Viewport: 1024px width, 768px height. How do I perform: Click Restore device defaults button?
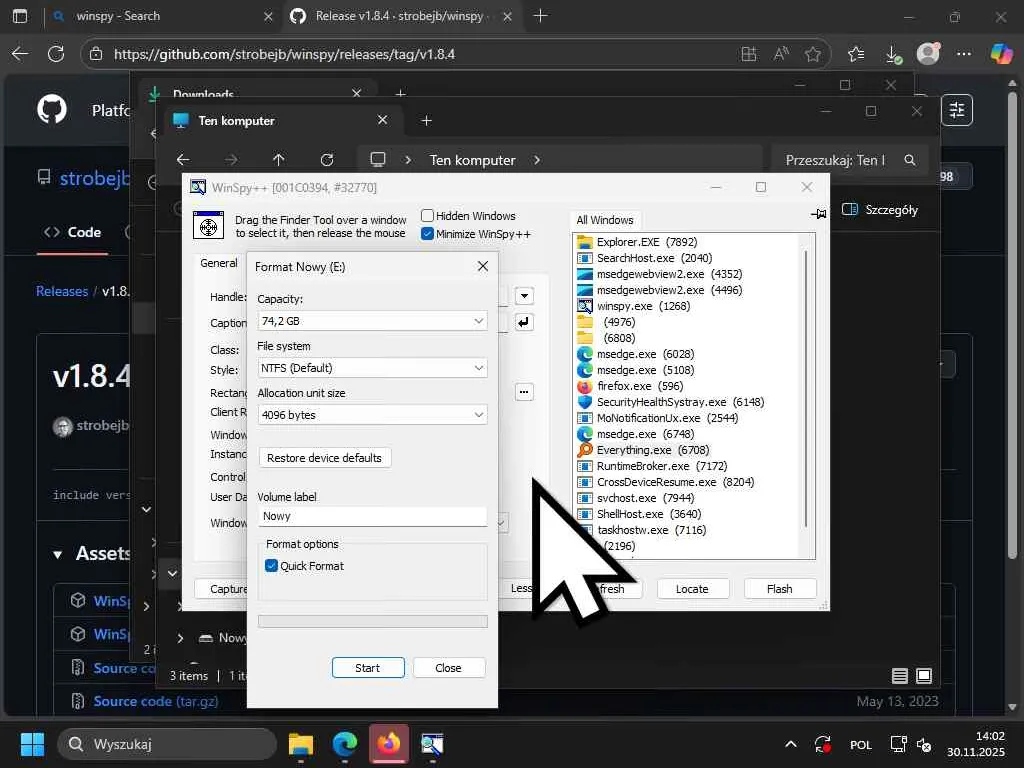(x=325, y=458)
